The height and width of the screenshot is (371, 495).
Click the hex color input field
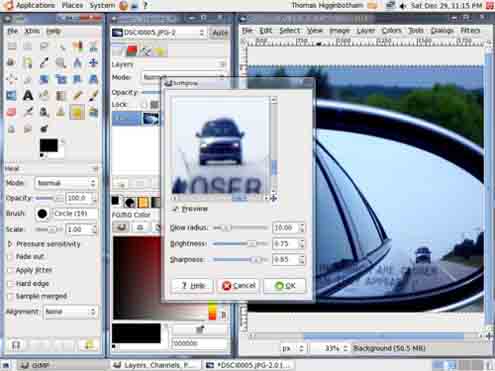[199, 343]
